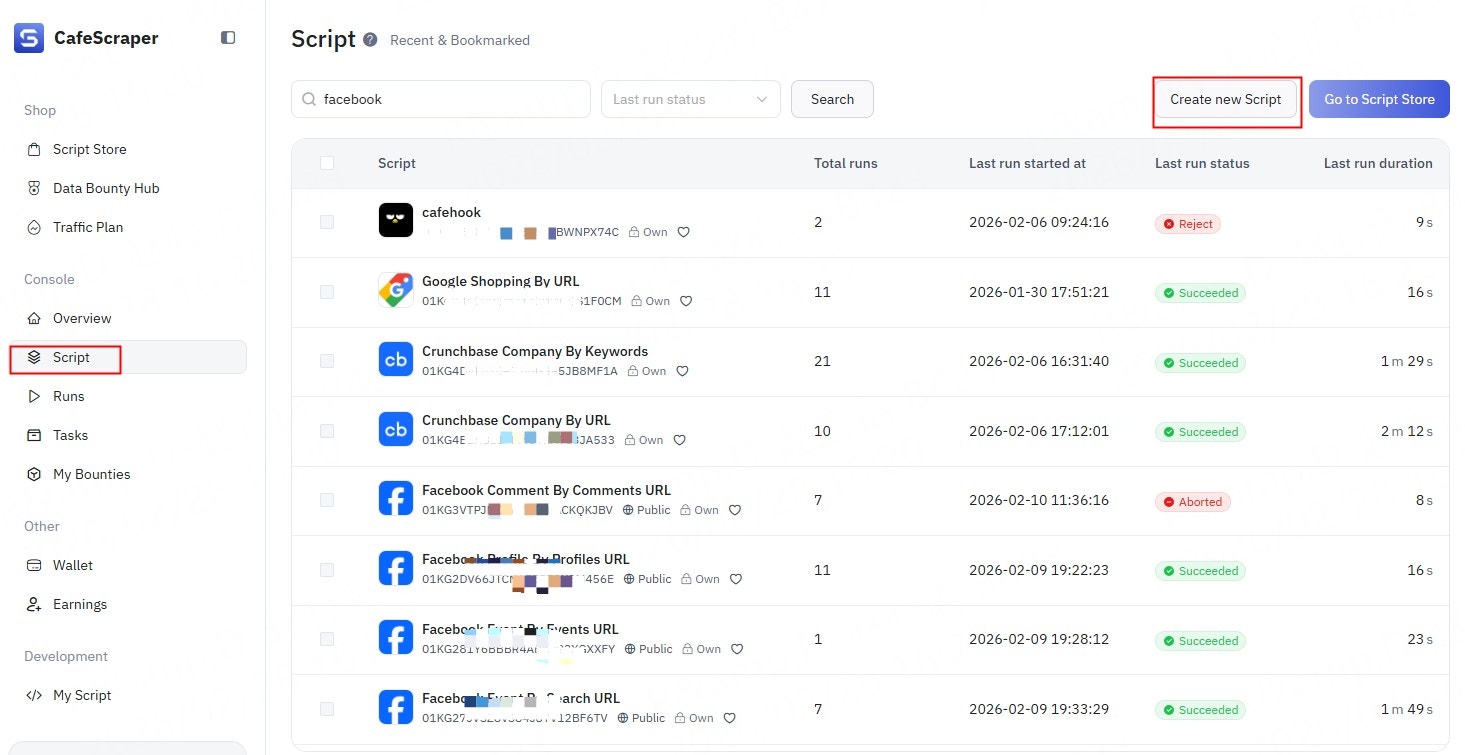Toggle the select-all checkbox in the table header
This screenshot has width=1465, height=755.
pyautogui.click(x=327, y=163)
